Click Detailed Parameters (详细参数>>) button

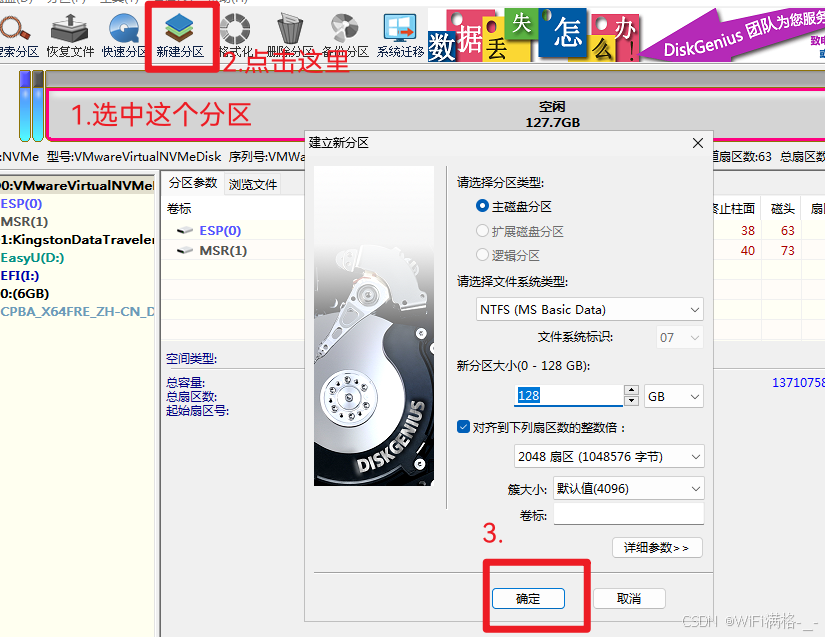tap(657, 548)
